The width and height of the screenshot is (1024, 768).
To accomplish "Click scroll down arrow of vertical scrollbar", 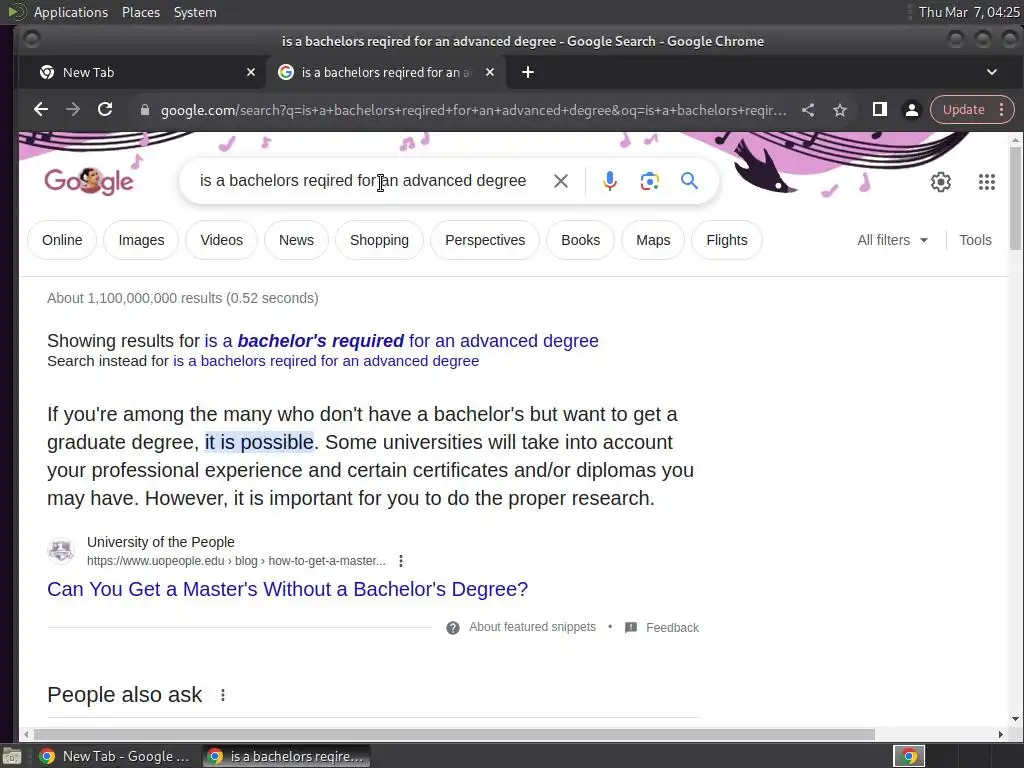I will 1015,719.
